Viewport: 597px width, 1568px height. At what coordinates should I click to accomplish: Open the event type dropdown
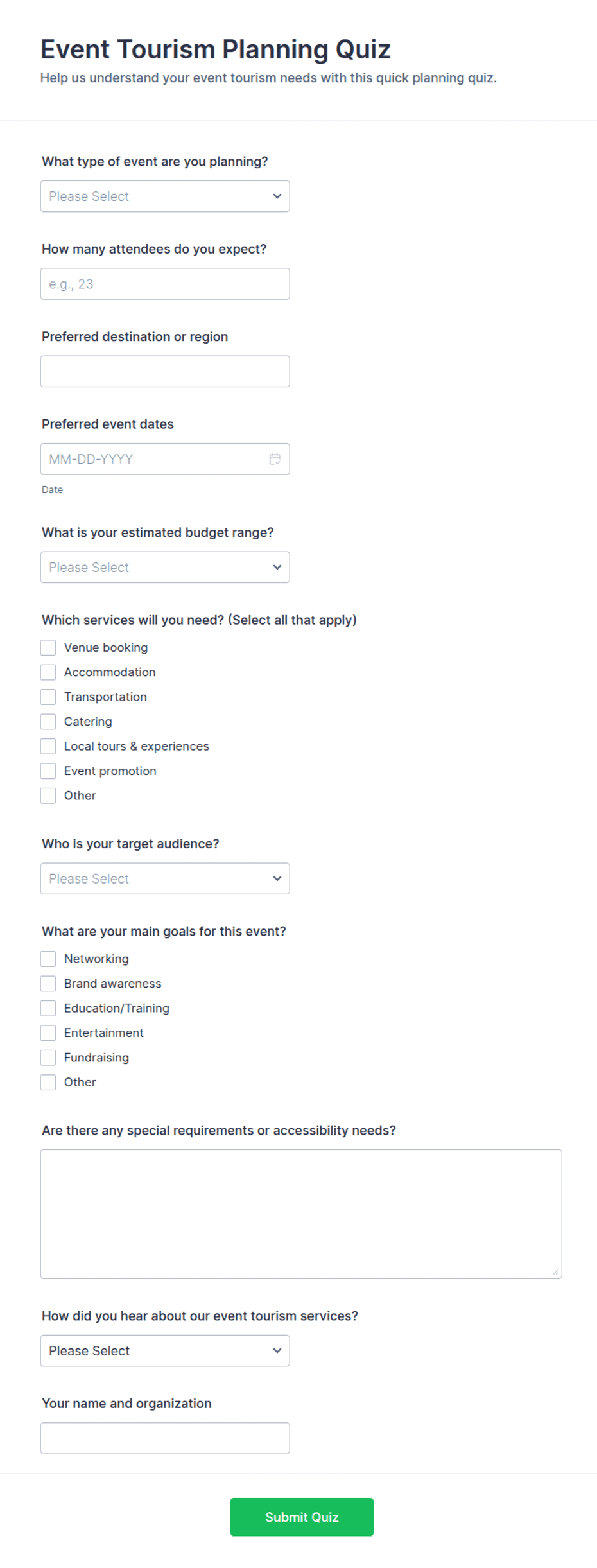(165, 196)
